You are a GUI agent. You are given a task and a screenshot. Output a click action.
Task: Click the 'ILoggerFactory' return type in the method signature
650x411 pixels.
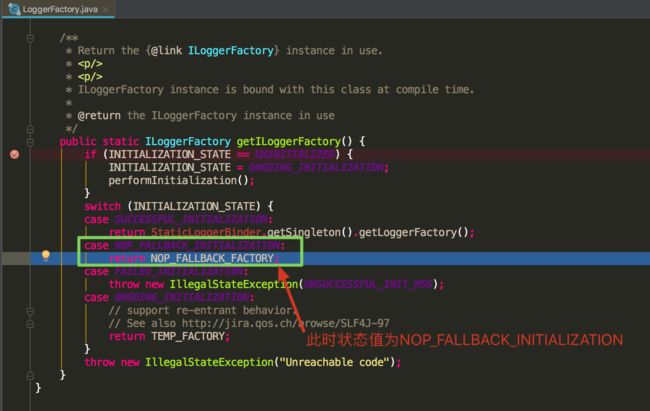188,141
